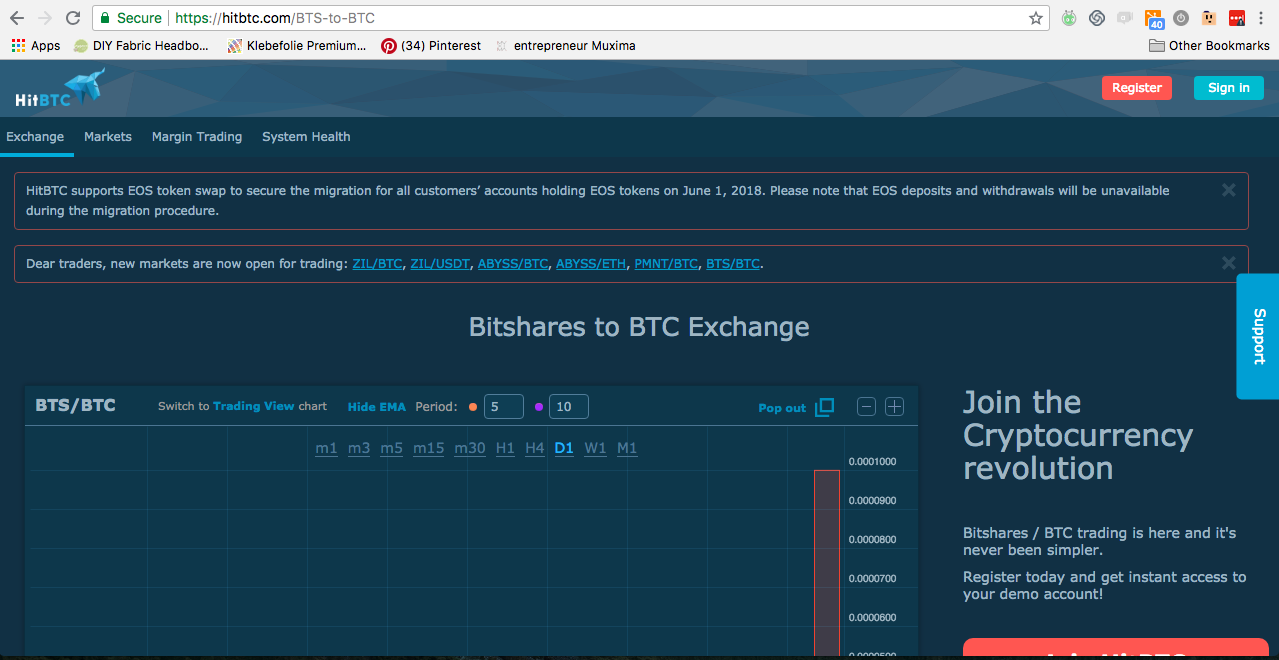Open the Exchange tab
This screenshot has height=660, width=1279.
35,137
